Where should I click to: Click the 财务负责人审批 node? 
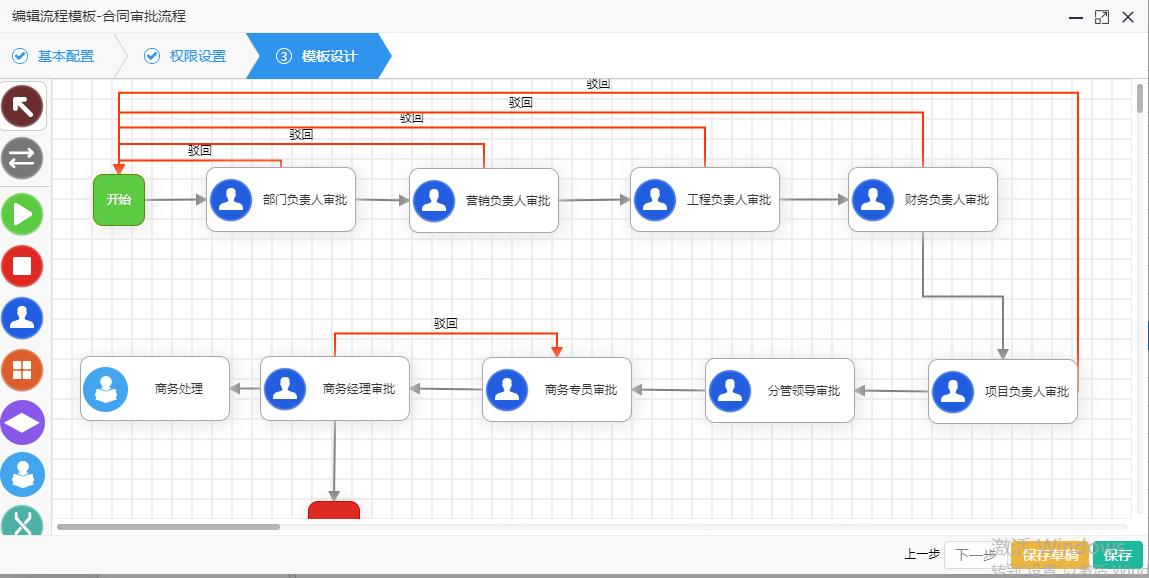click(922, 200)
